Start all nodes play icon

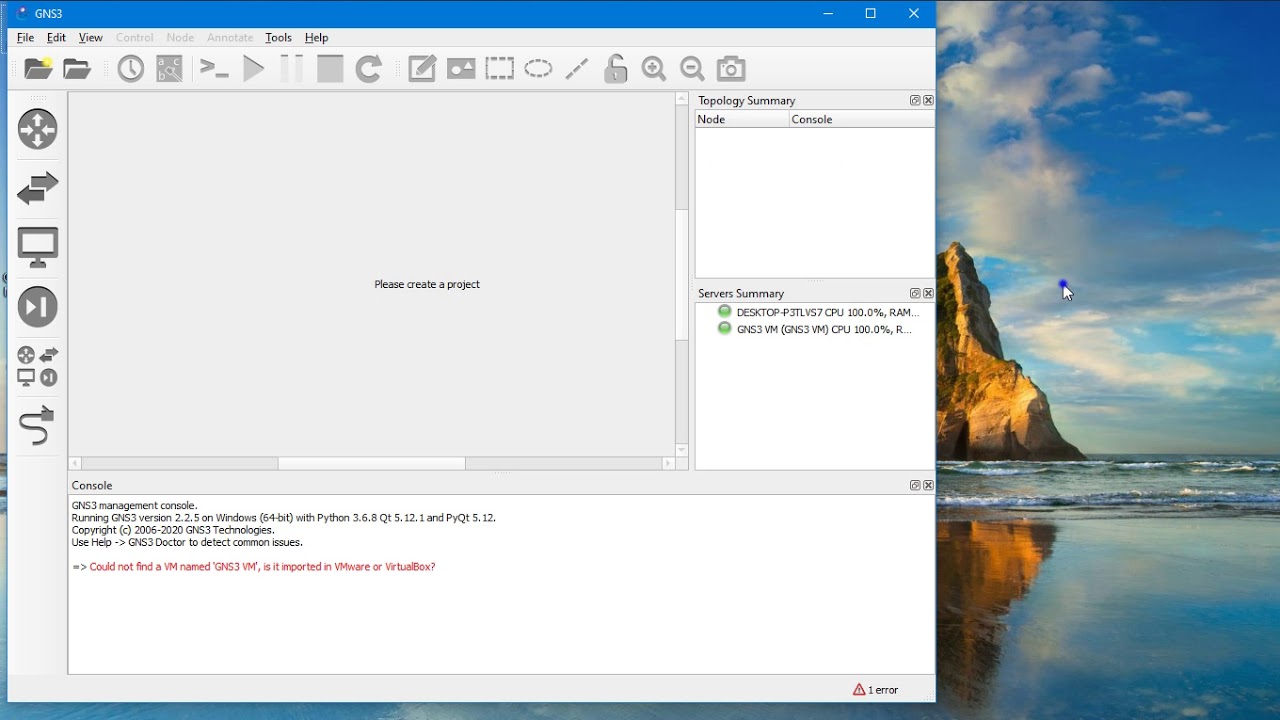[x=254, y=68]
